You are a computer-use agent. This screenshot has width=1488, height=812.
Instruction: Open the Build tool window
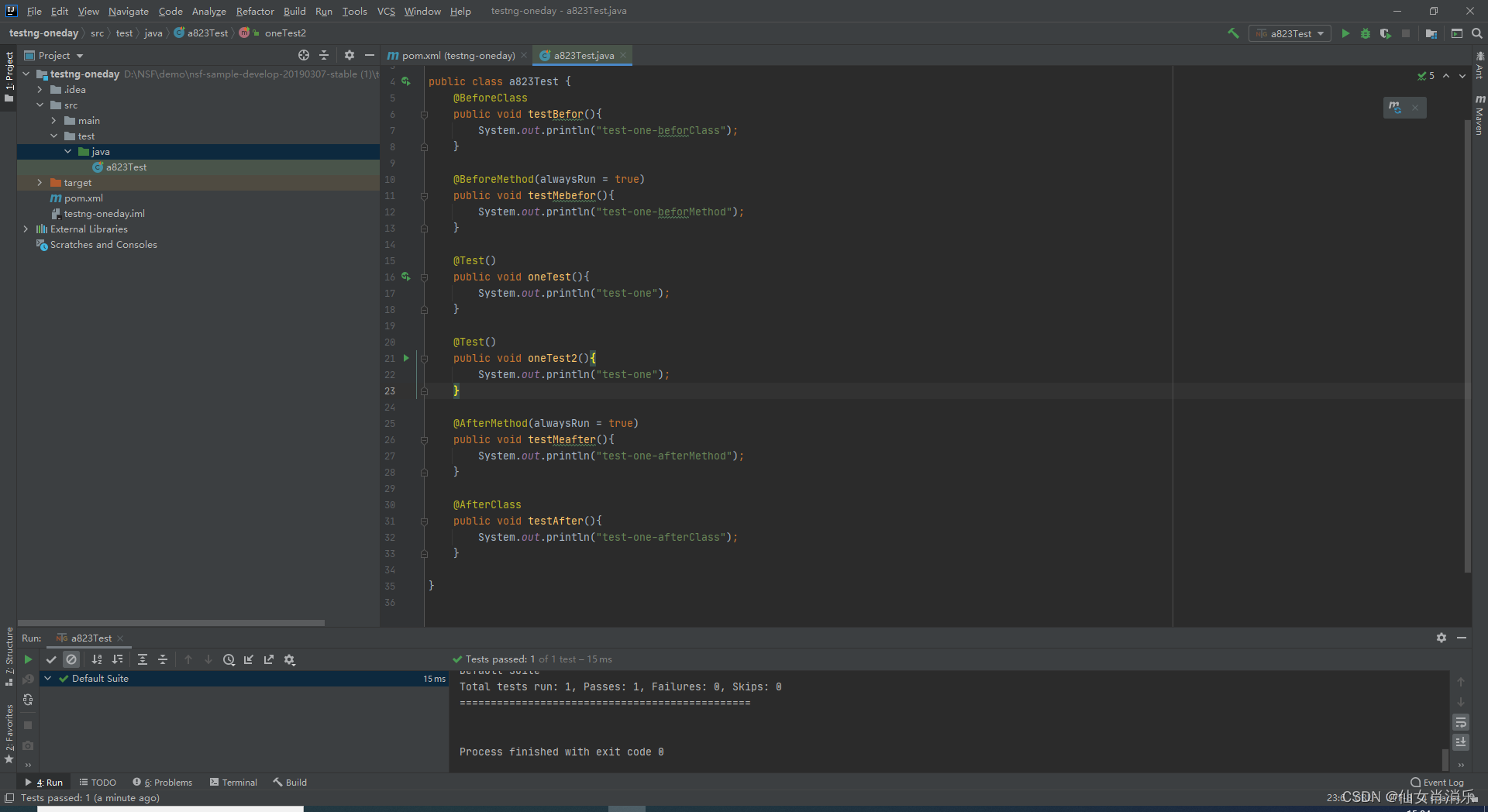tap(290, 782)
